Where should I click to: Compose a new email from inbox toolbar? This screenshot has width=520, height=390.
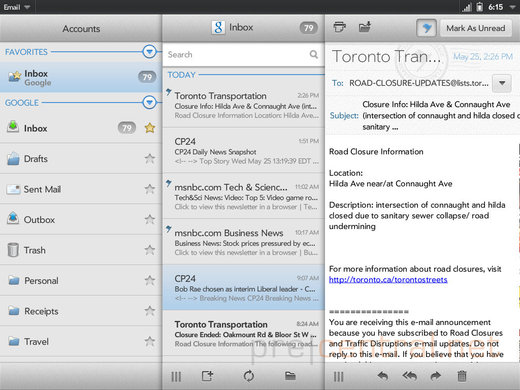coord(207,376)
